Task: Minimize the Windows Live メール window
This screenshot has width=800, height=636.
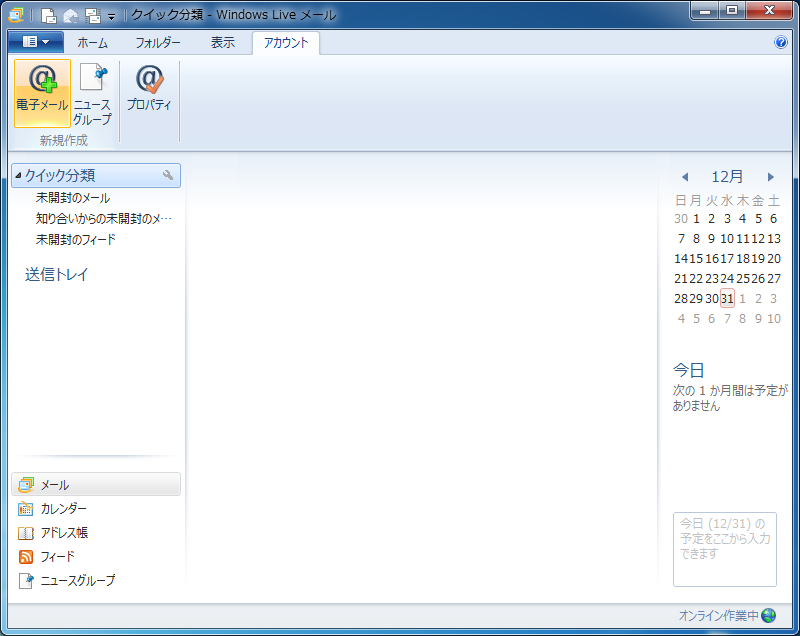Action: (705, 10)
